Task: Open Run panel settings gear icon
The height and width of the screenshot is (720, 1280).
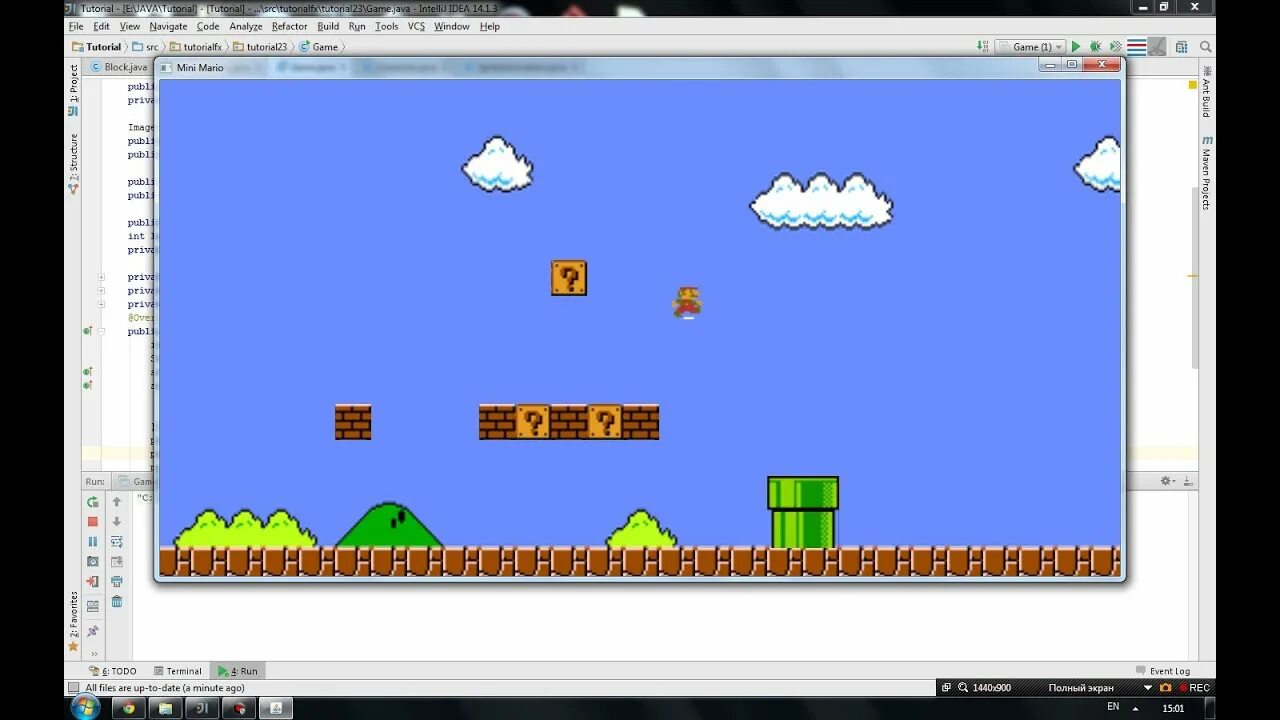Action: pos(1167,481)
